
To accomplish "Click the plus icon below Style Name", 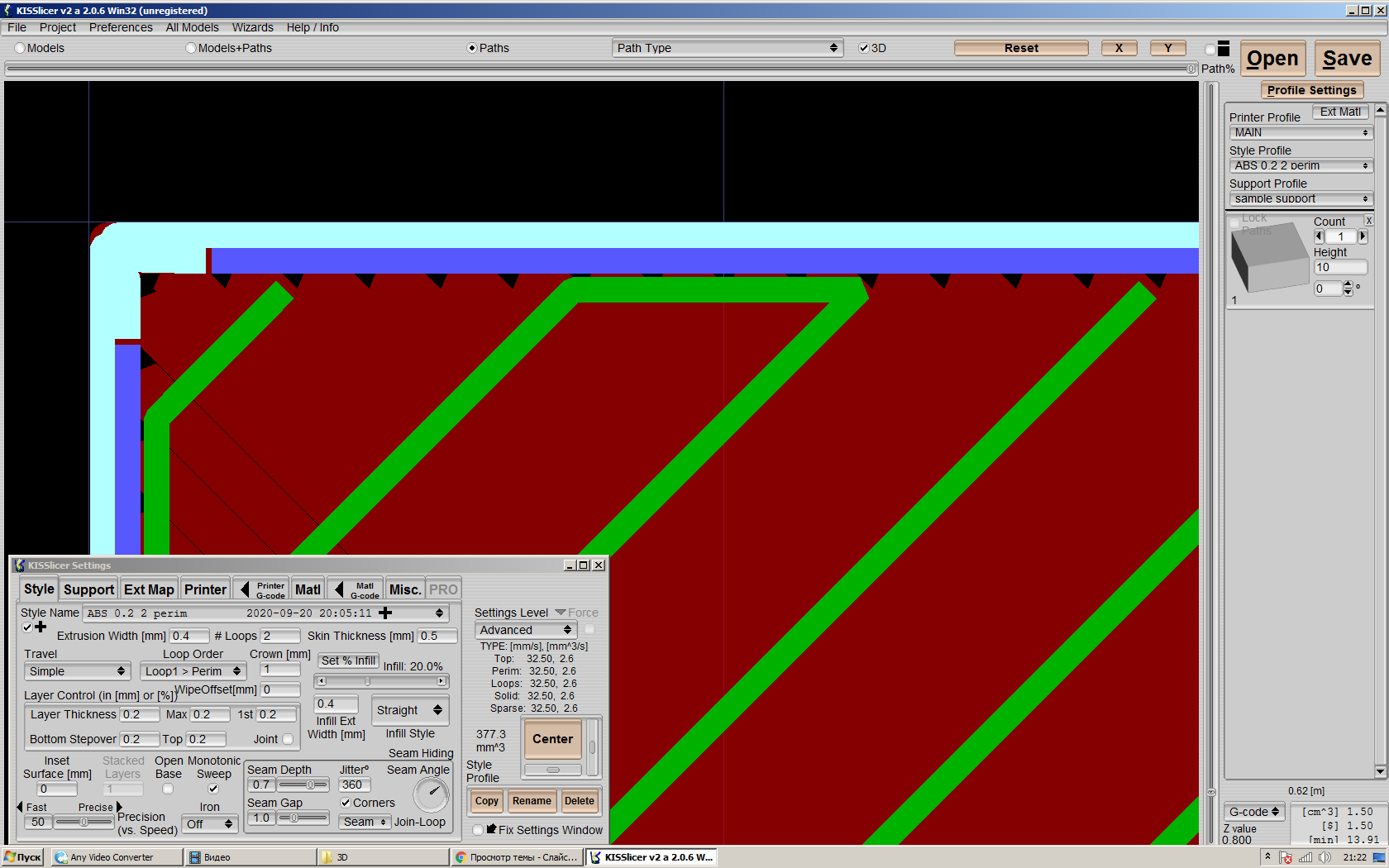I will (x=41, y=627).
